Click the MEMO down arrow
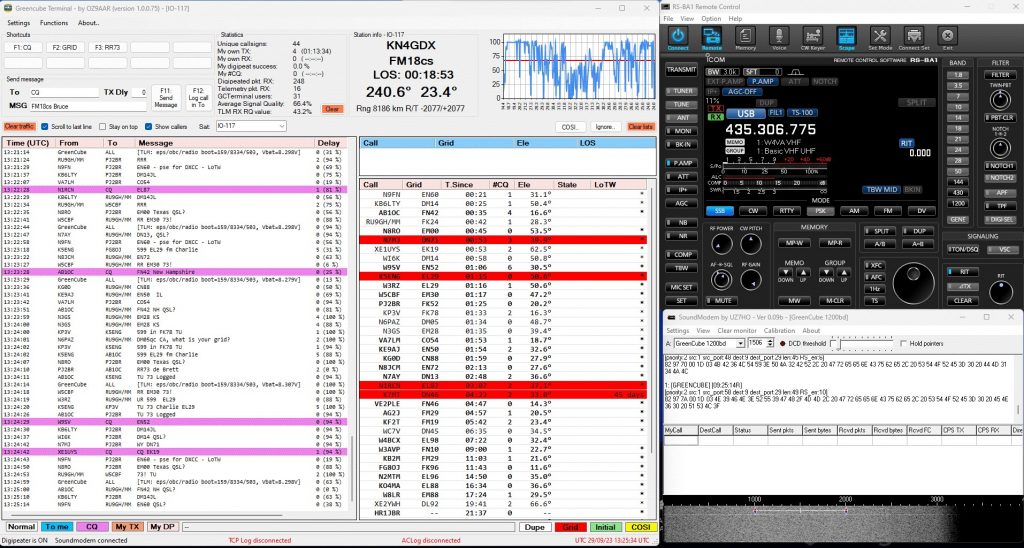Viewport: 1024px width, 548px height. [x=785, y=272]
